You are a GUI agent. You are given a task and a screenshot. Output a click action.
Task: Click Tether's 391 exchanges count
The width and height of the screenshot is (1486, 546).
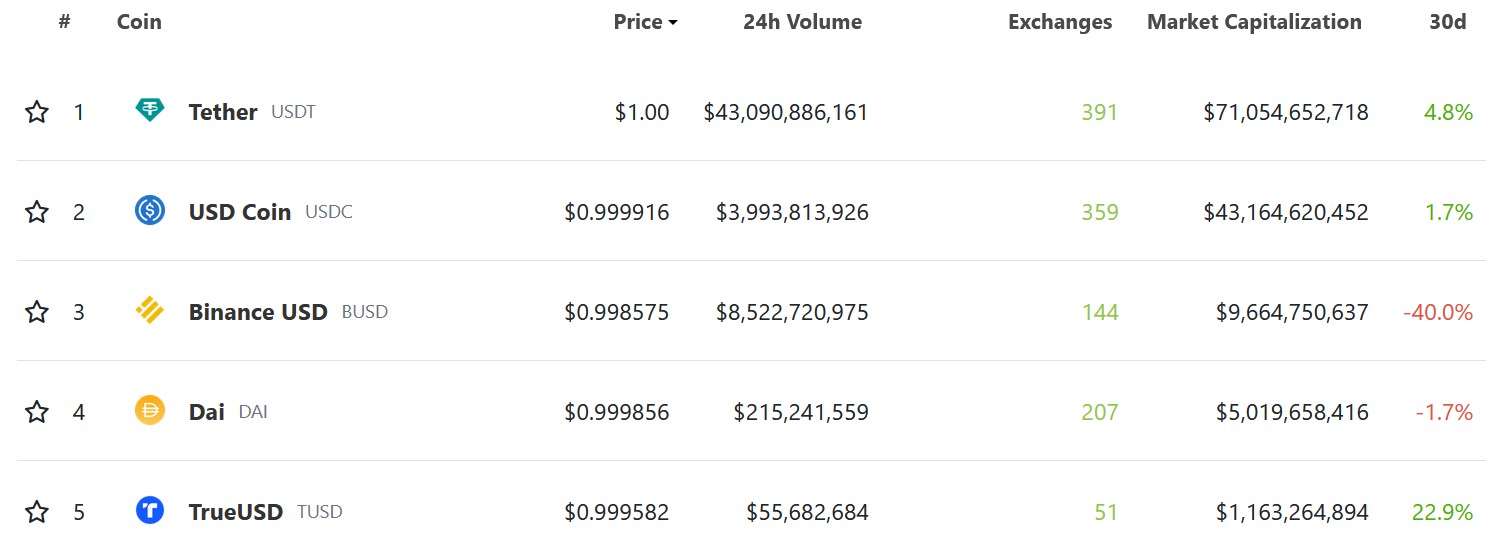pyautogui.click(x=1099, y=112)
